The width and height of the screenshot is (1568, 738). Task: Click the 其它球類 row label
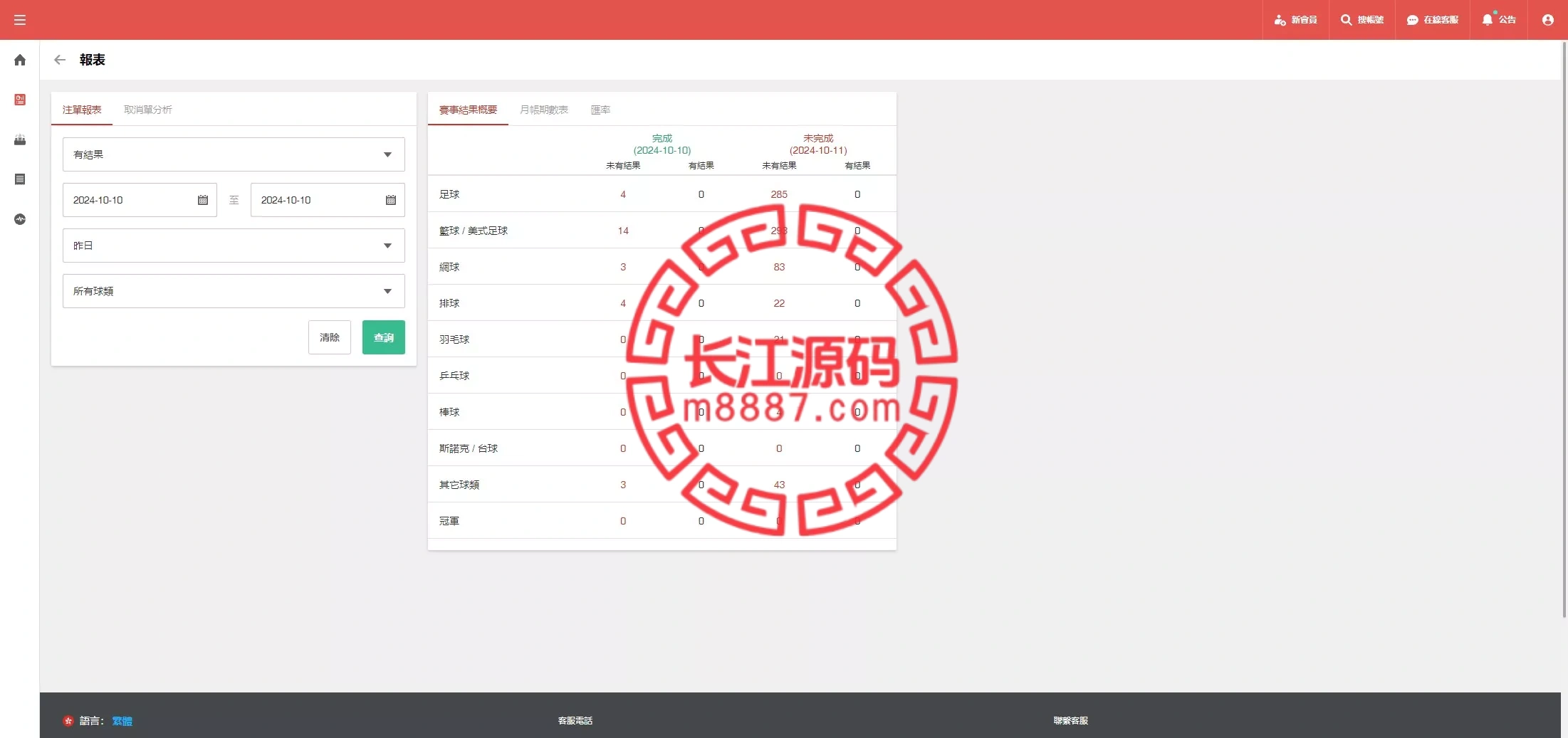[459, 485]
